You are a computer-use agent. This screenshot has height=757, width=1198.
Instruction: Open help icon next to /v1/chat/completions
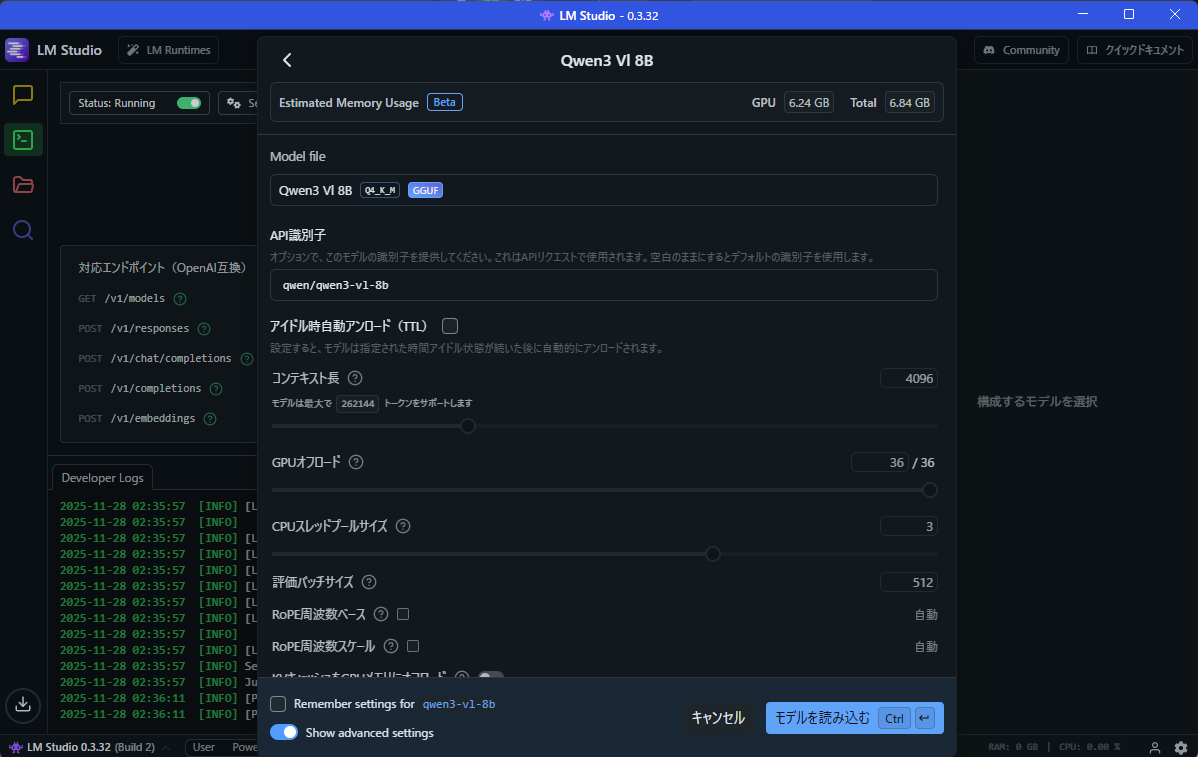(247, 359)
